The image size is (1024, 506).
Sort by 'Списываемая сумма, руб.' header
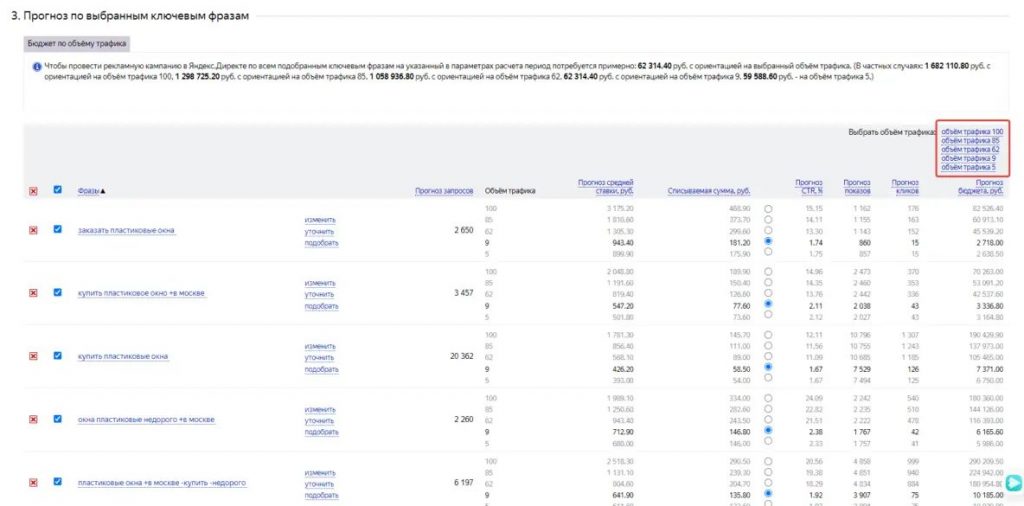pyautogui.click(x=709, y=191)
